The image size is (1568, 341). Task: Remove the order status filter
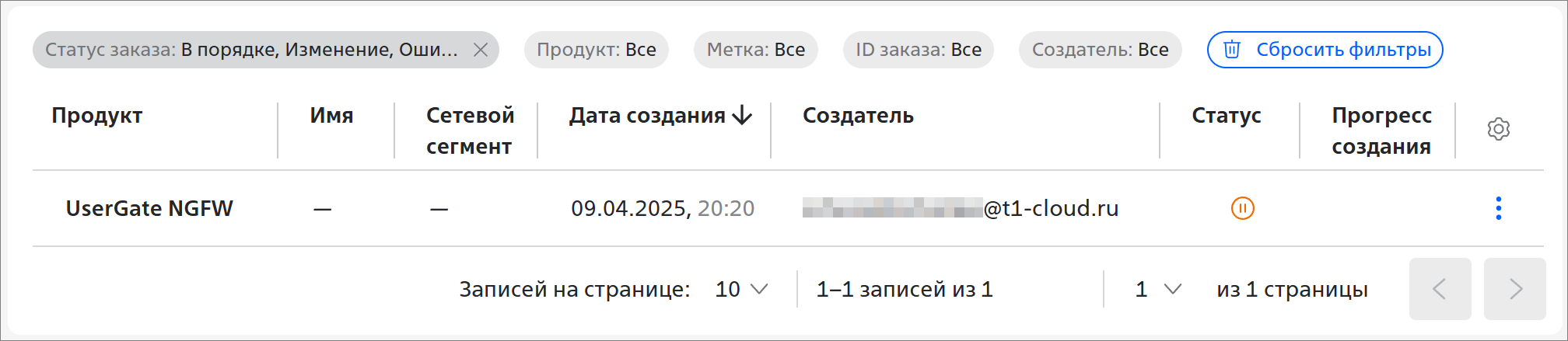(x=481, y=50)
